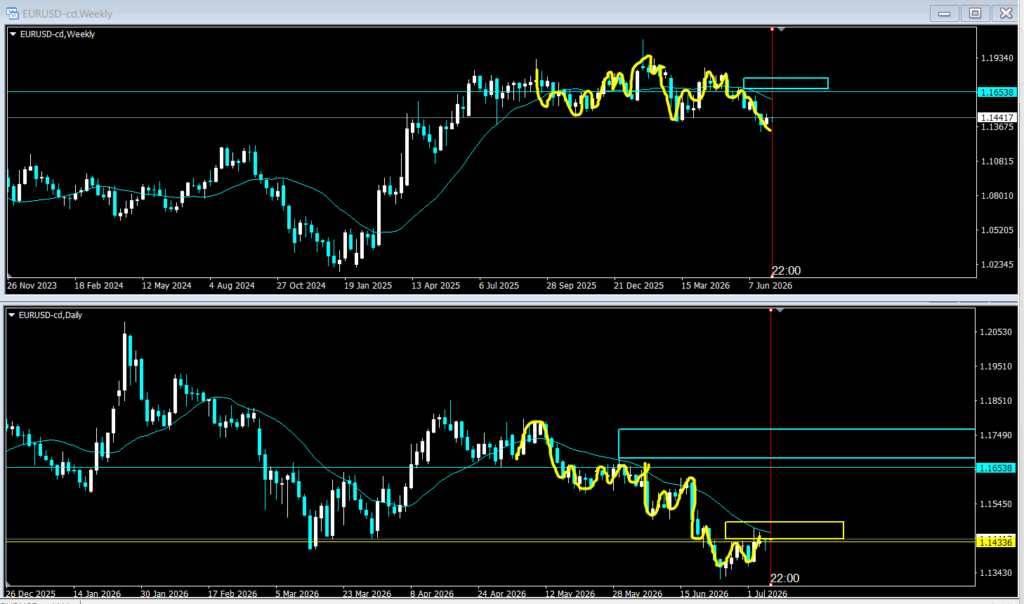Image resolution: width=1024 pixels, height=604 pixels.
Task: Click the chart shift triangle atop Weekly chart
Action: point(780,29)
